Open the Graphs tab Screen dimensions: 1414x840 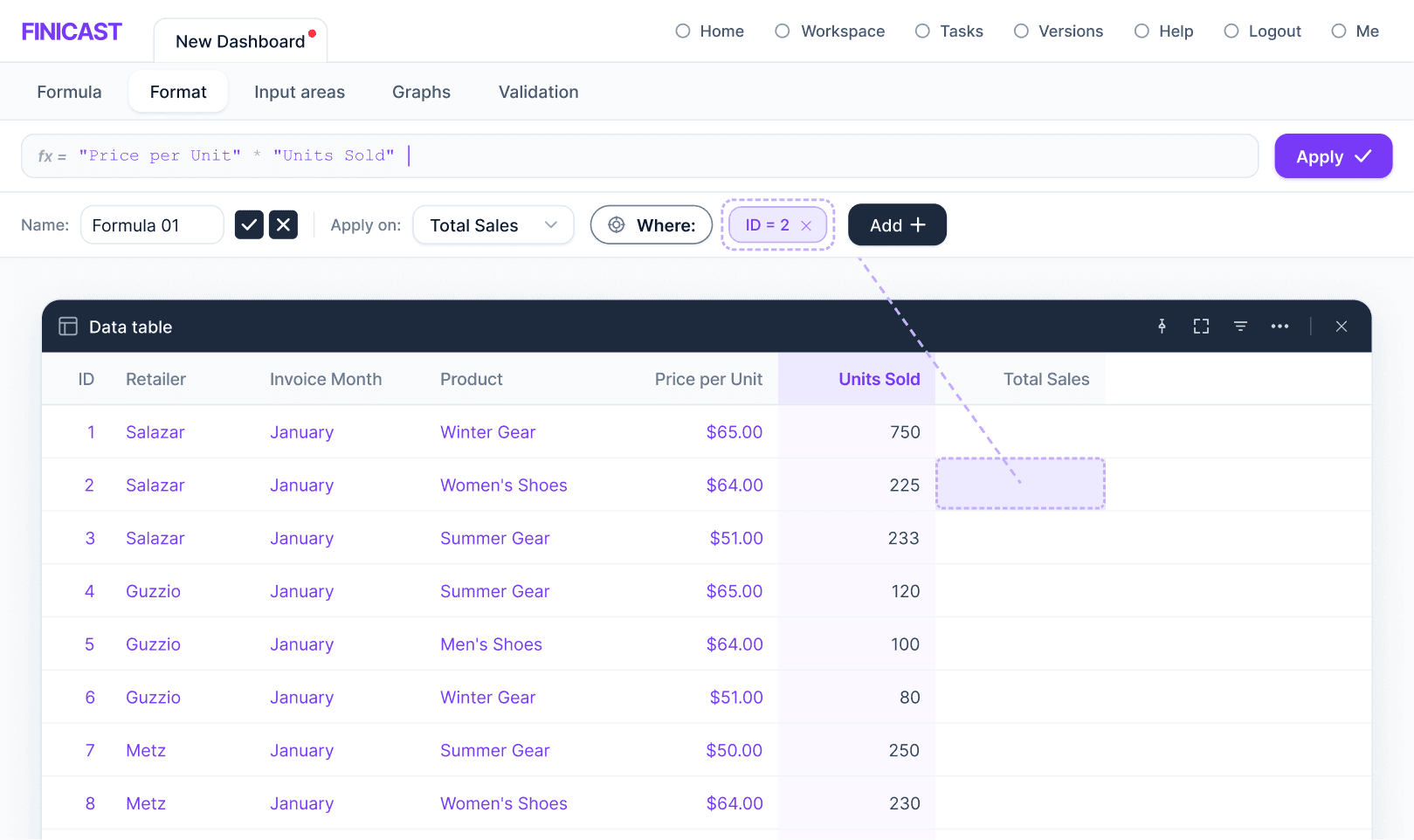point(421,92)
